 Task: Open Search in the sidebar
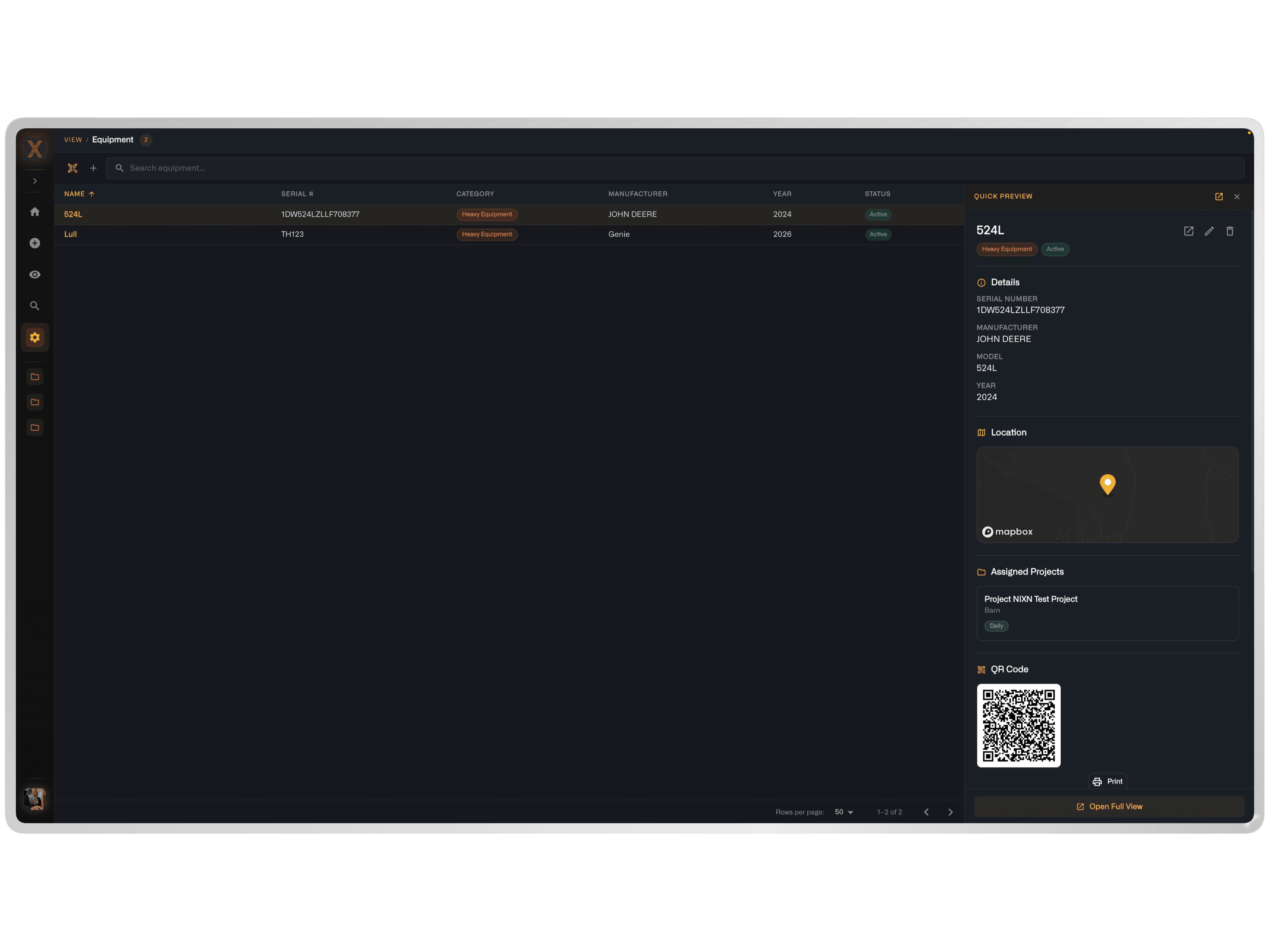point(35,306)
